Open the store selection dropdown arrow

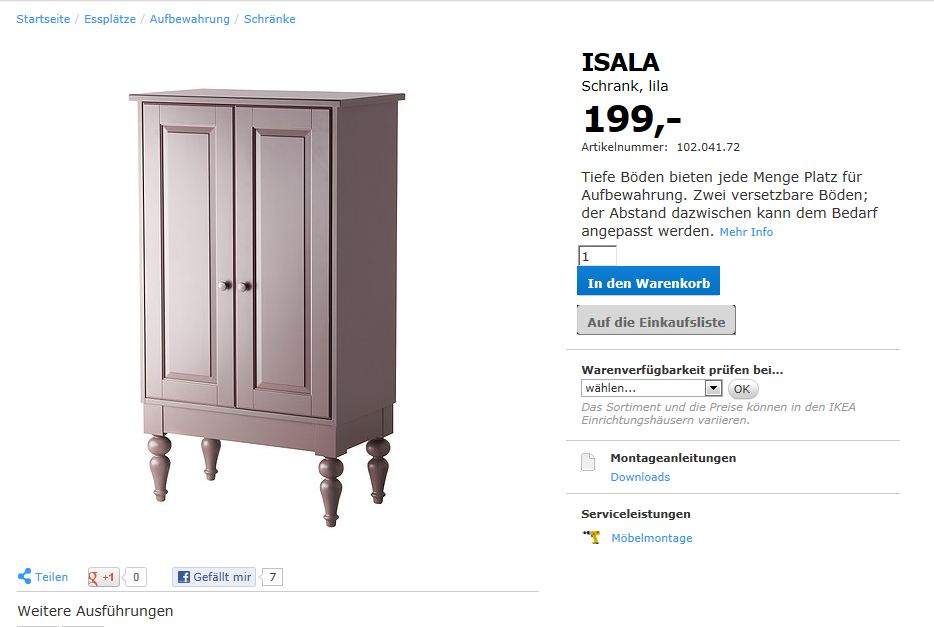(713, 388)
